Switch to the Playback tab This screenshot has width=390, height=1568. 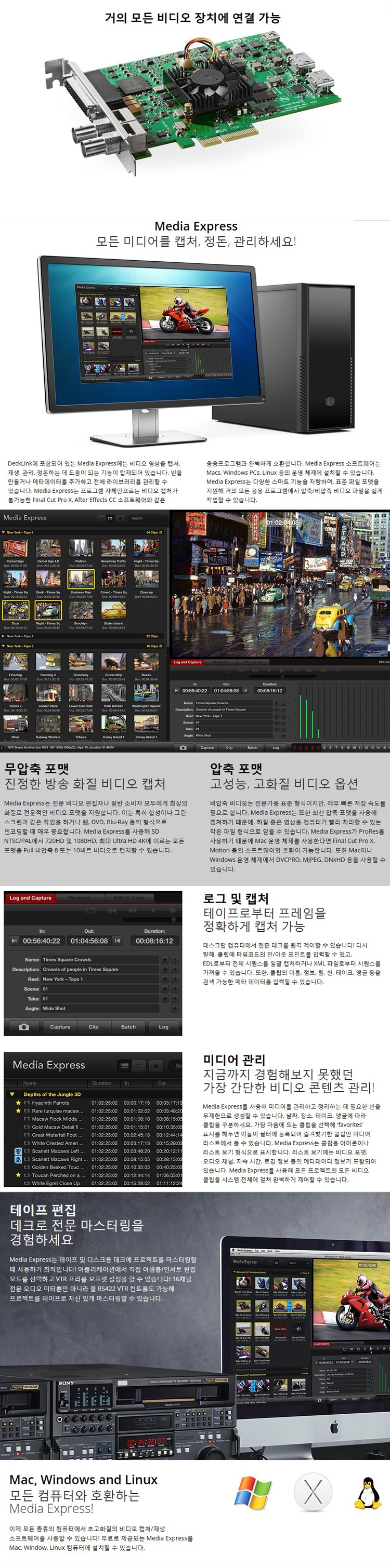click(x=80, y=898)
